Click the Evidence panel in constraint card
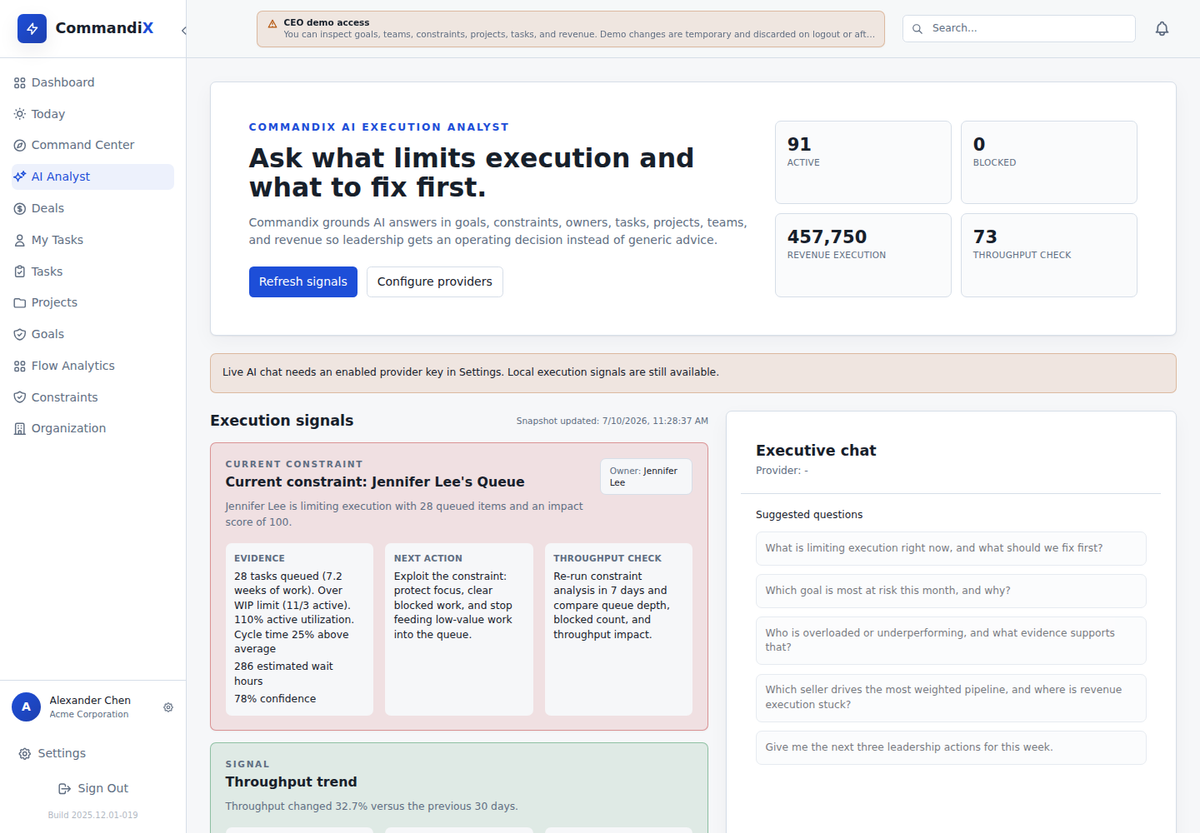Viewport: 1200px width, 833px height. pyautogui.click(x=300, y=629)
